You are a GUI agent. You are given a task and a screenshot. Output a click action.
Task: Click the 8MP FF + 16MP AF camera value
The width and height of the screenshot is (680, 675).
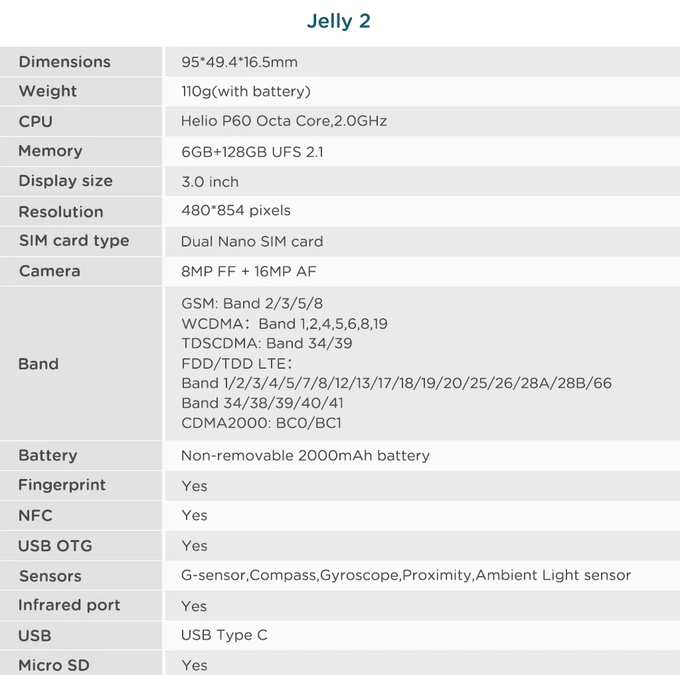tap(249, 271)
